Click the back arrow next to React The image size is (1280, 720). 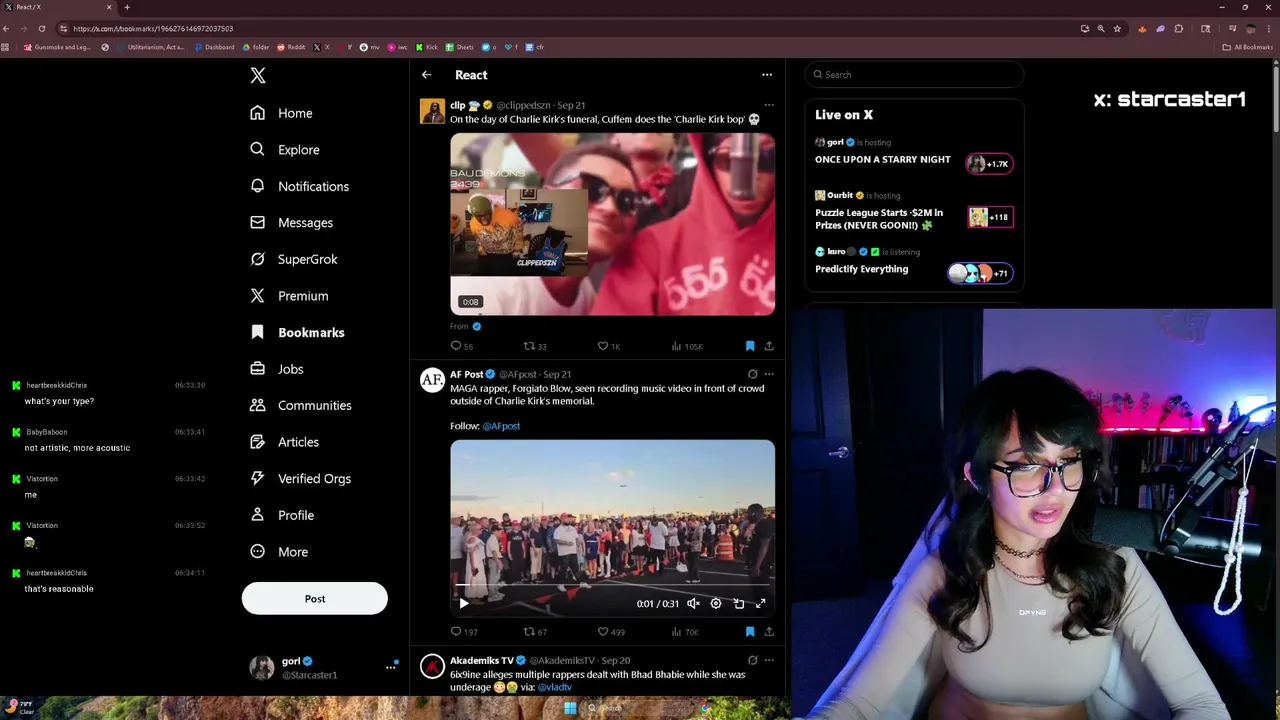(x=426, y=75)
